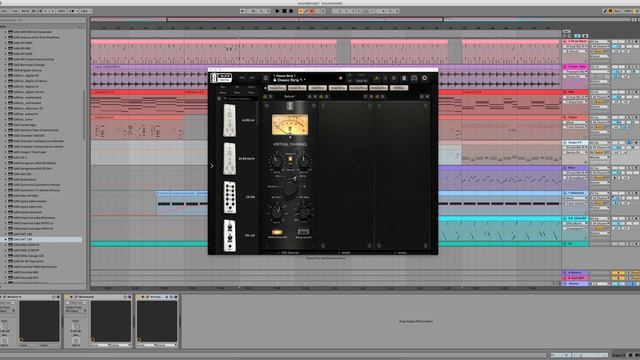This screenshot has height=360, width=640.
Task: Click the module search field in the plugin browser
Action: 240,98
